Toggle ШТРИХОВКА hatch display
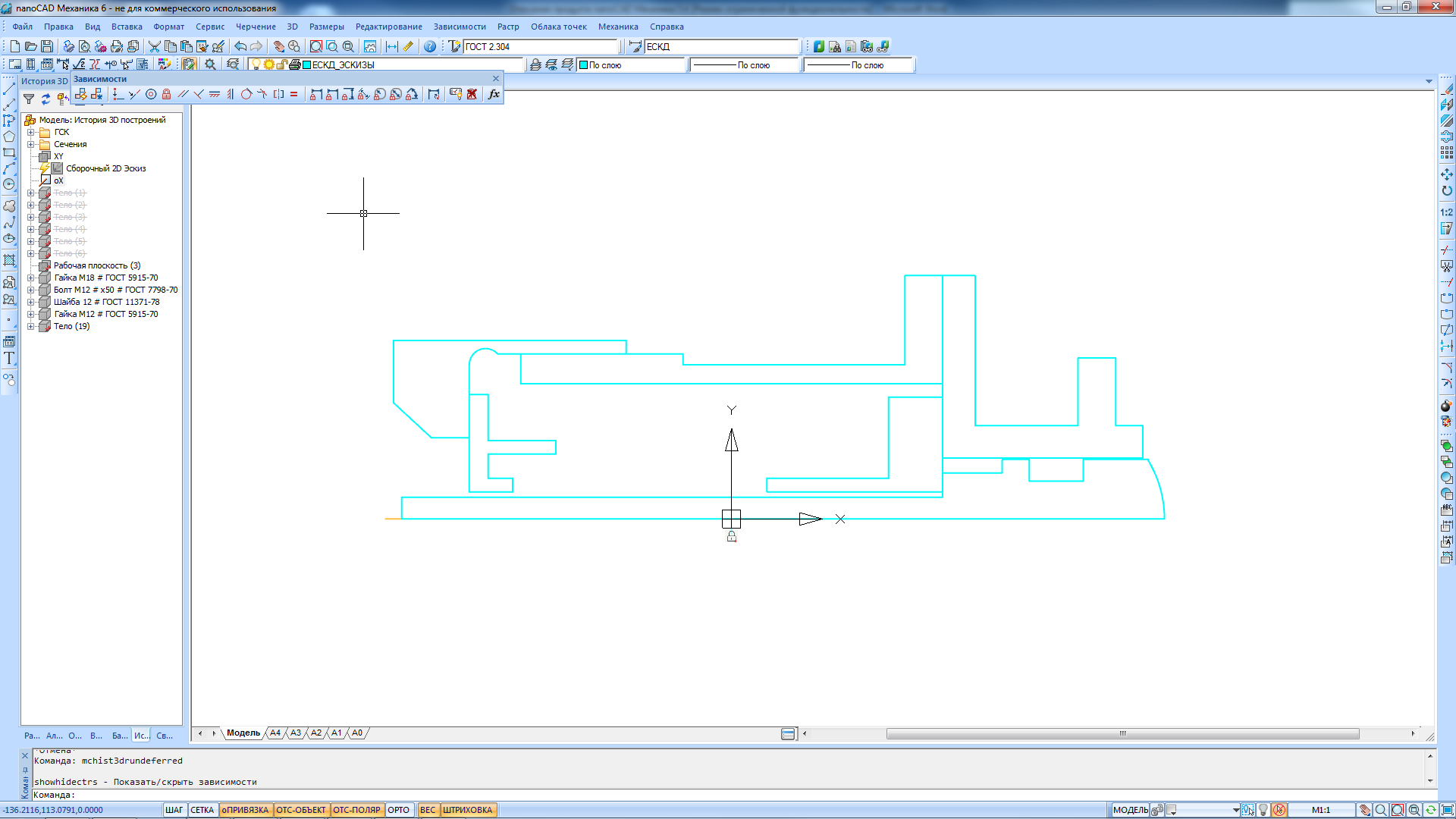The height and width of the screenshot is (819, 1456). tap(468, 810)
